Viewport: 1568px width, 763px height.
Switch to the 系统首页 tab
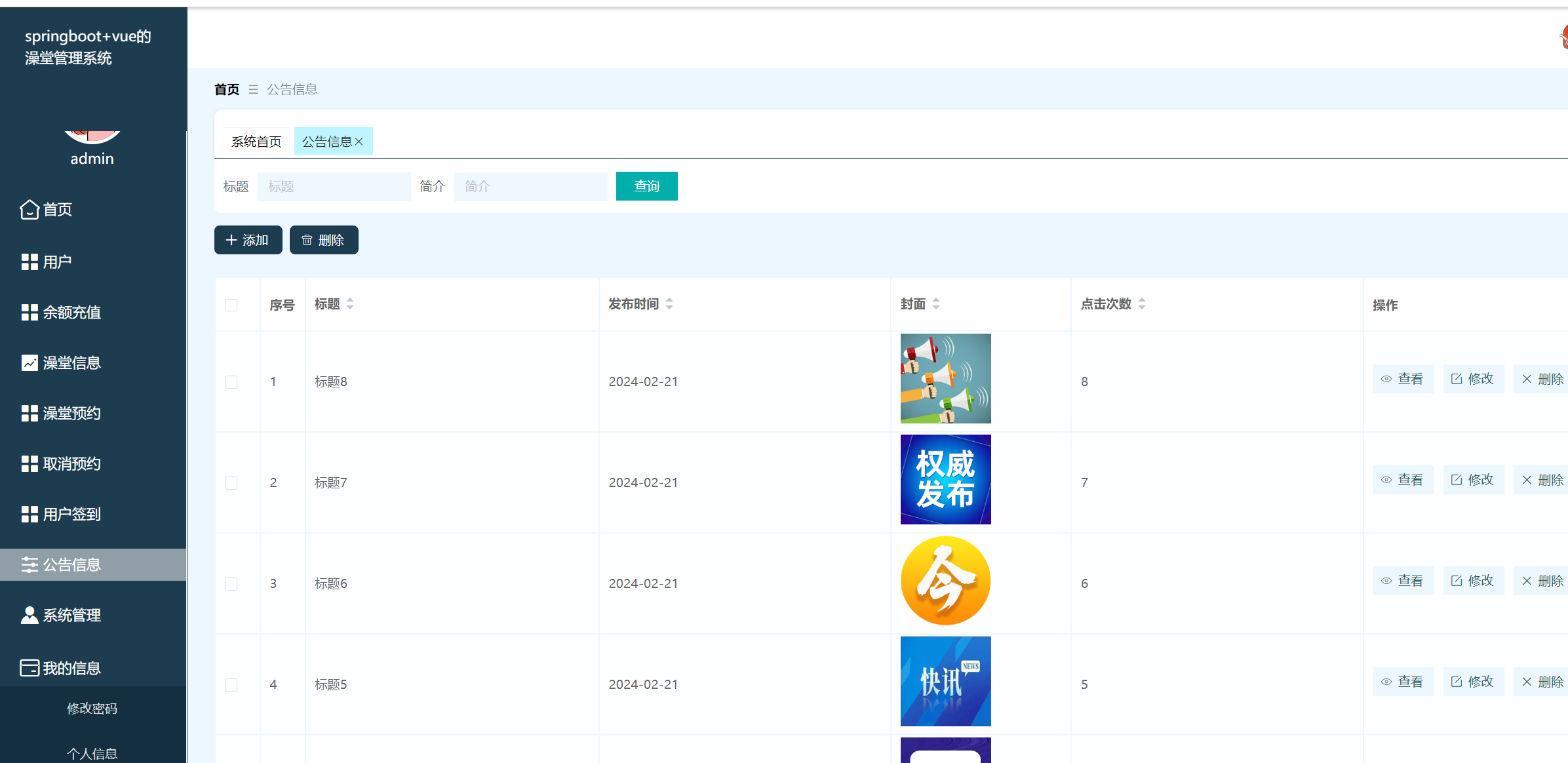click(256, 141)
